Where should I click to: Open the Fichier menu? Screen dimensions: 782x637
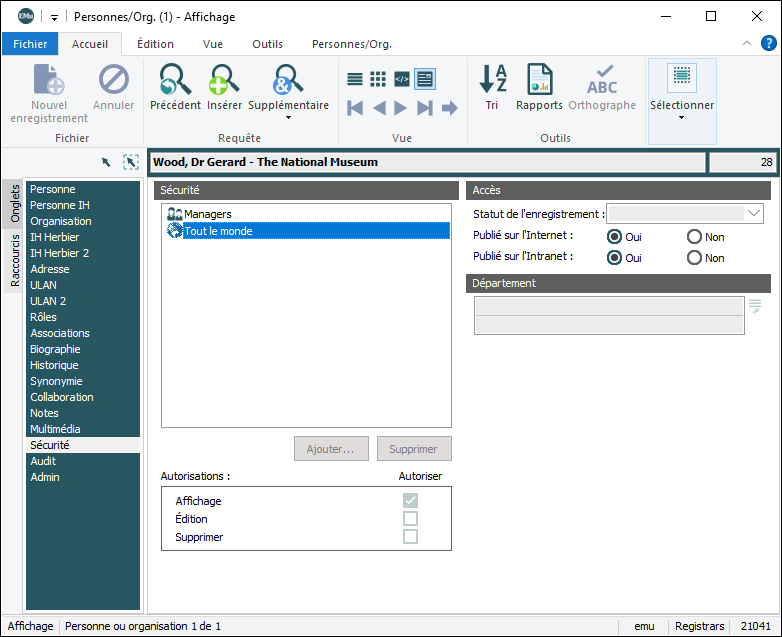point(30,44)
